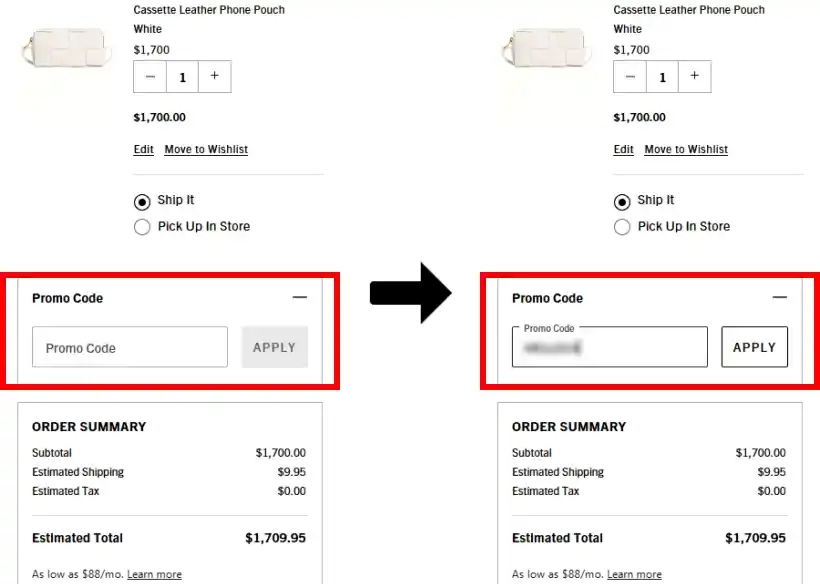
Task: Click Move to Wishlist in right panel
Action: click(x=686, y=150)
